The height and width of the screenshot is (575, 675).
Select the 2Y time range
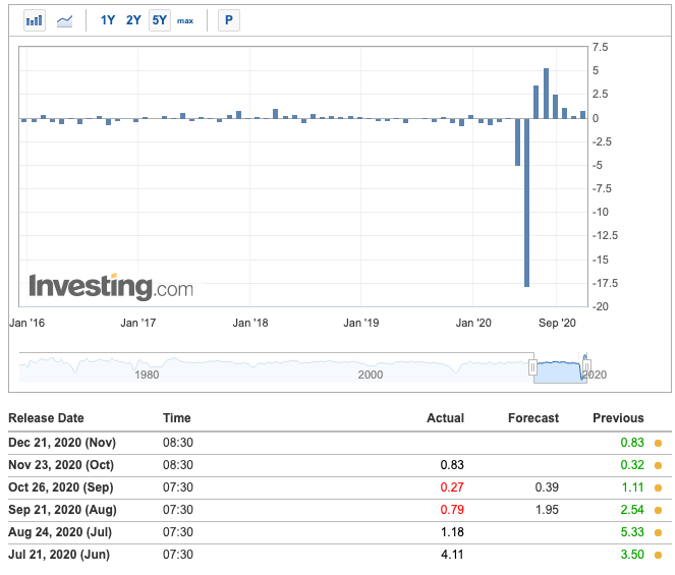pos(133,20)
